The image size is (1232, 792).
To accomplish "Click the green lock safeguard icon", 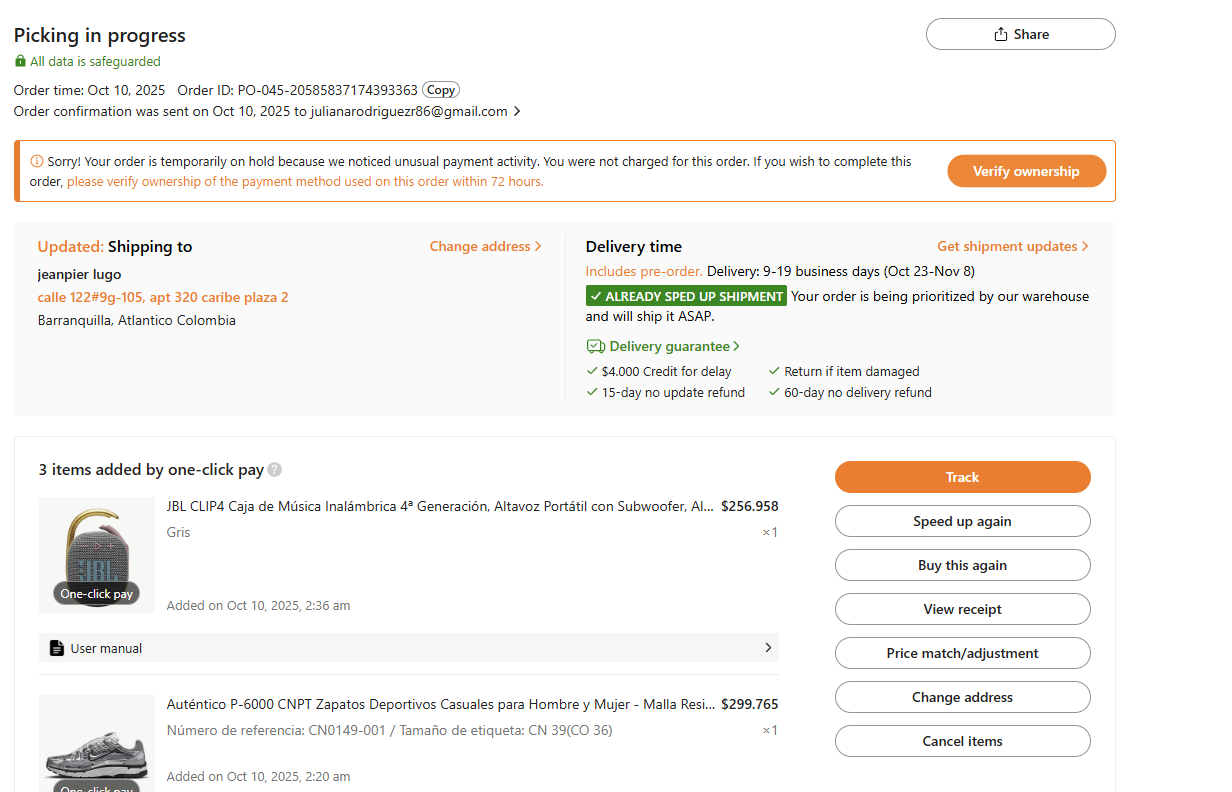I will (21, 61).
